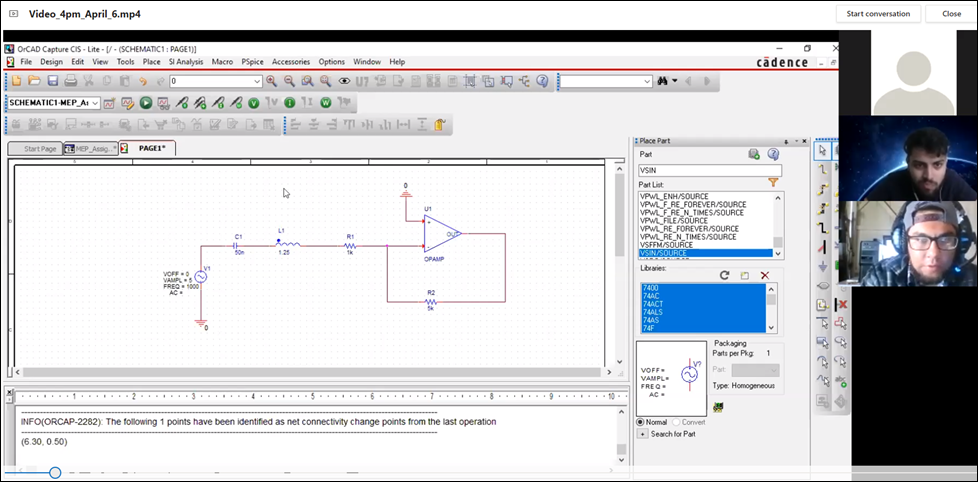Choose the Select arrow tool
The width and height of the screenshot is (978, 482).
tap(823, 150)
